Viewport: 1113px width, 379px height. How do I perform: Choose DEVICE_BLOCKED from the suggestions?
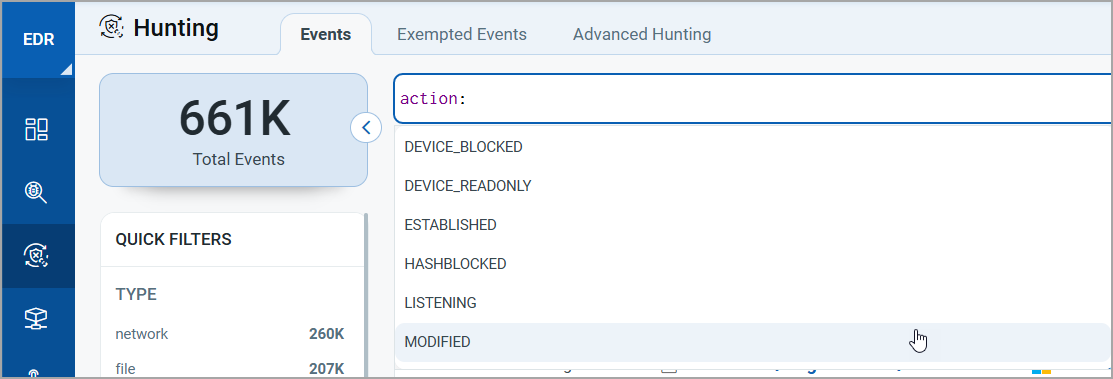coord(752,147)
